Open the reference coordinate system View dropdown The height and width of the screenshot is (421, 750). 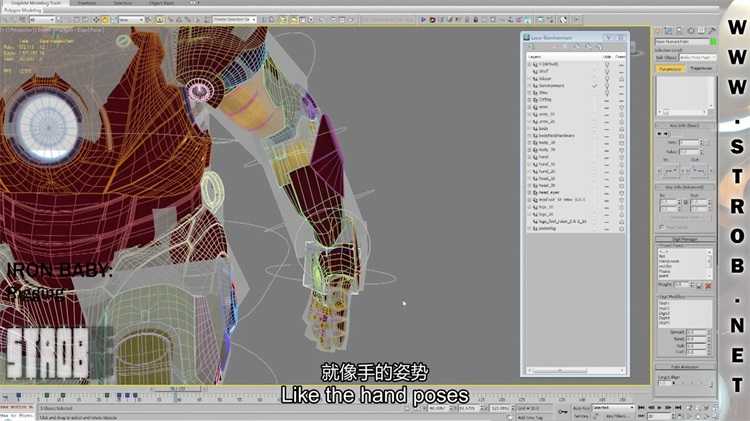pos(131,20)
